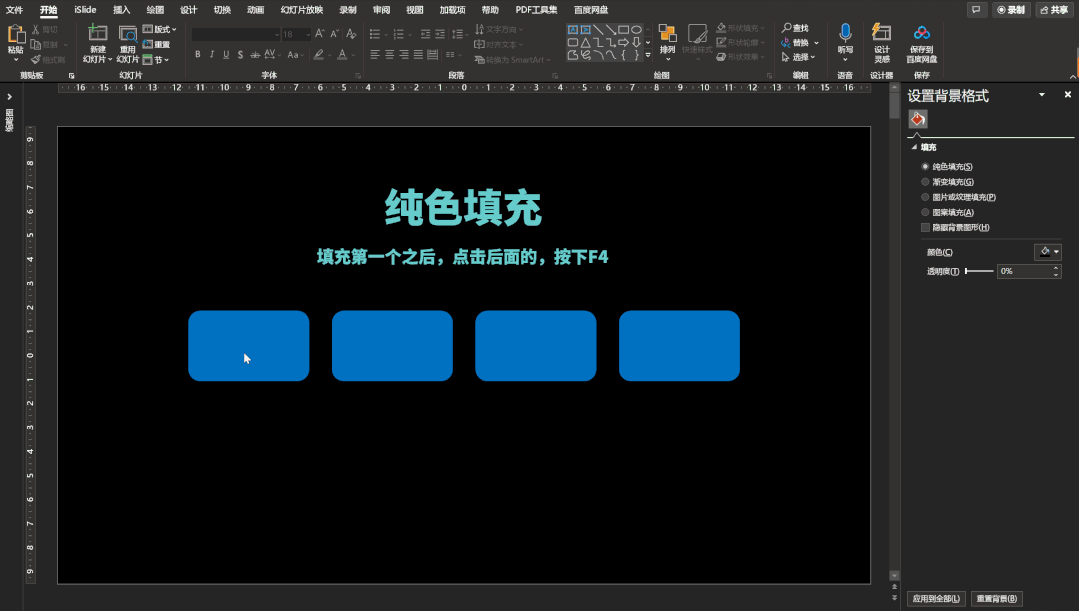Screen dimensions: 1079x611
Task: Open the 颜色 fill color dropdown
Action: click(1047, 252)
